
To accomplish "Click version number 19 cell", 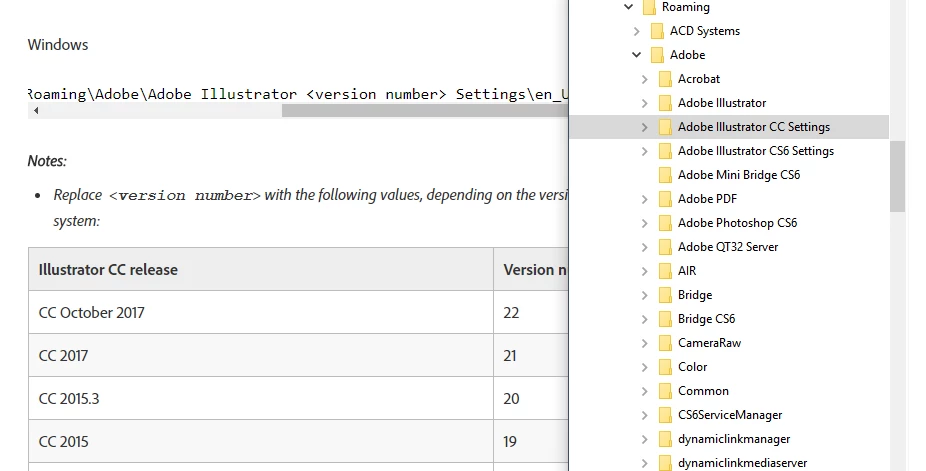I will tap(531, 441).
